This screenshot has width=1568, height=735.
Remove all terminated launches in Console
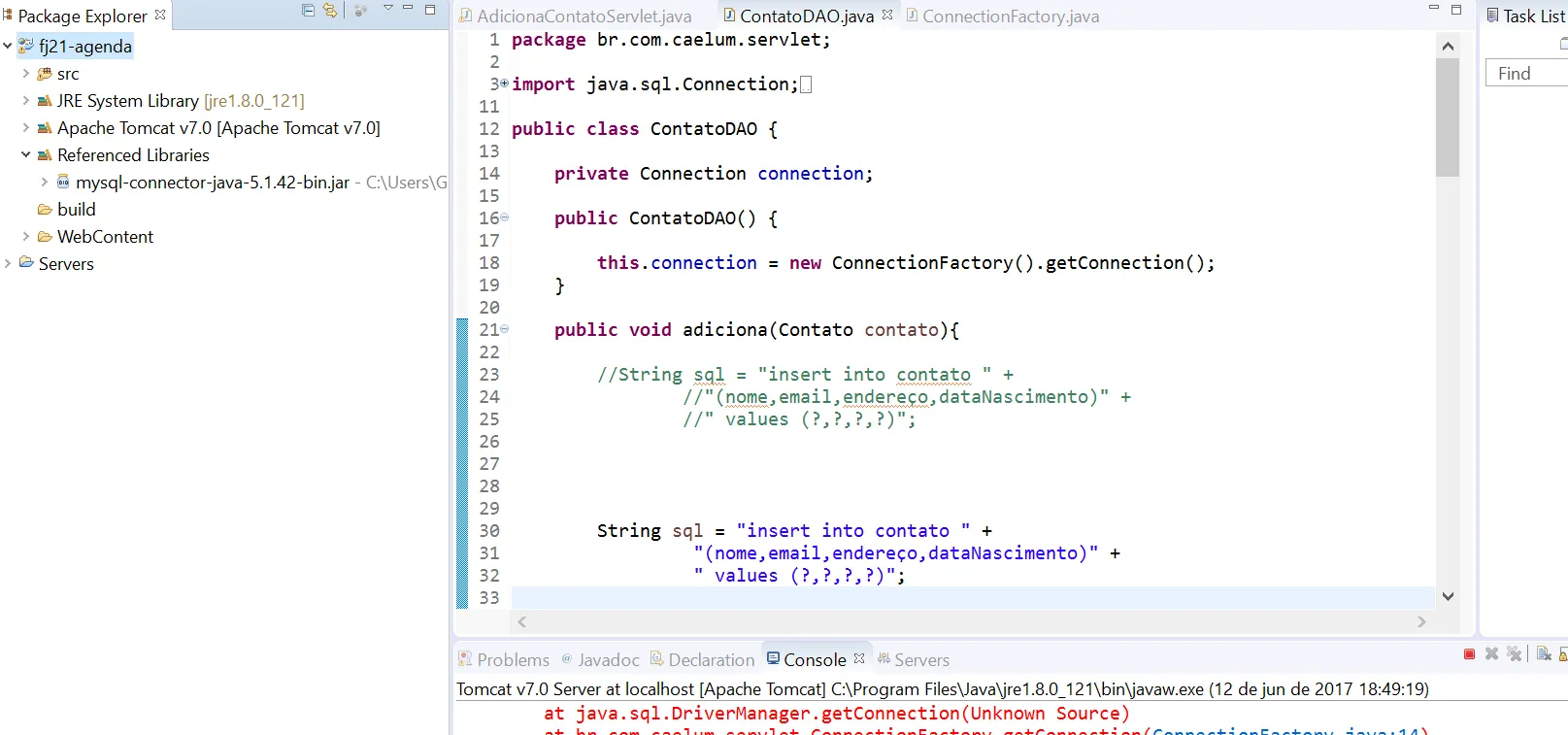click(1514, 654)
